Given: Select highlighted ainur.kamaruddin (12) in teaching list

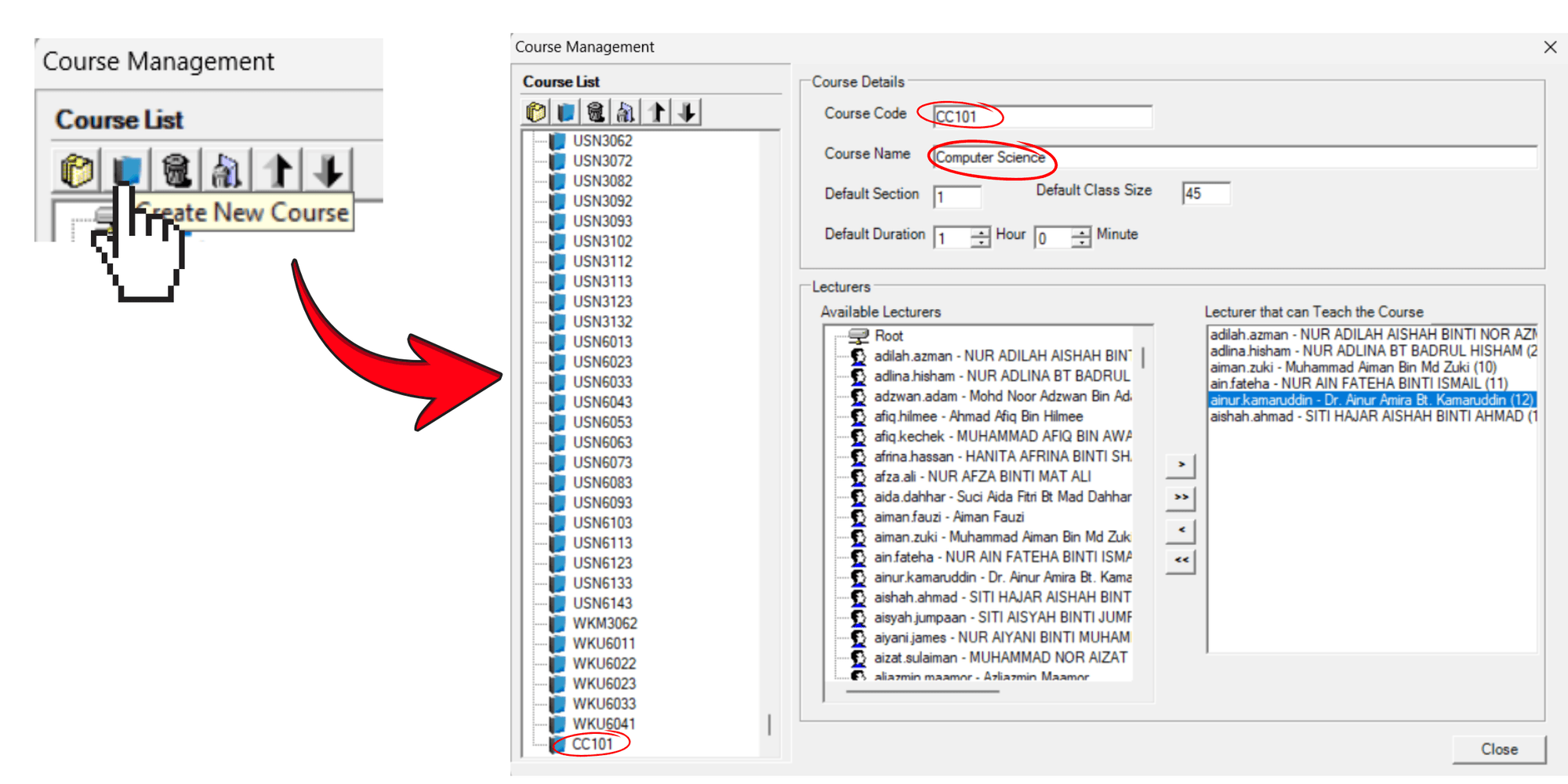Looking at the screenshot, I should (1371, 400).
